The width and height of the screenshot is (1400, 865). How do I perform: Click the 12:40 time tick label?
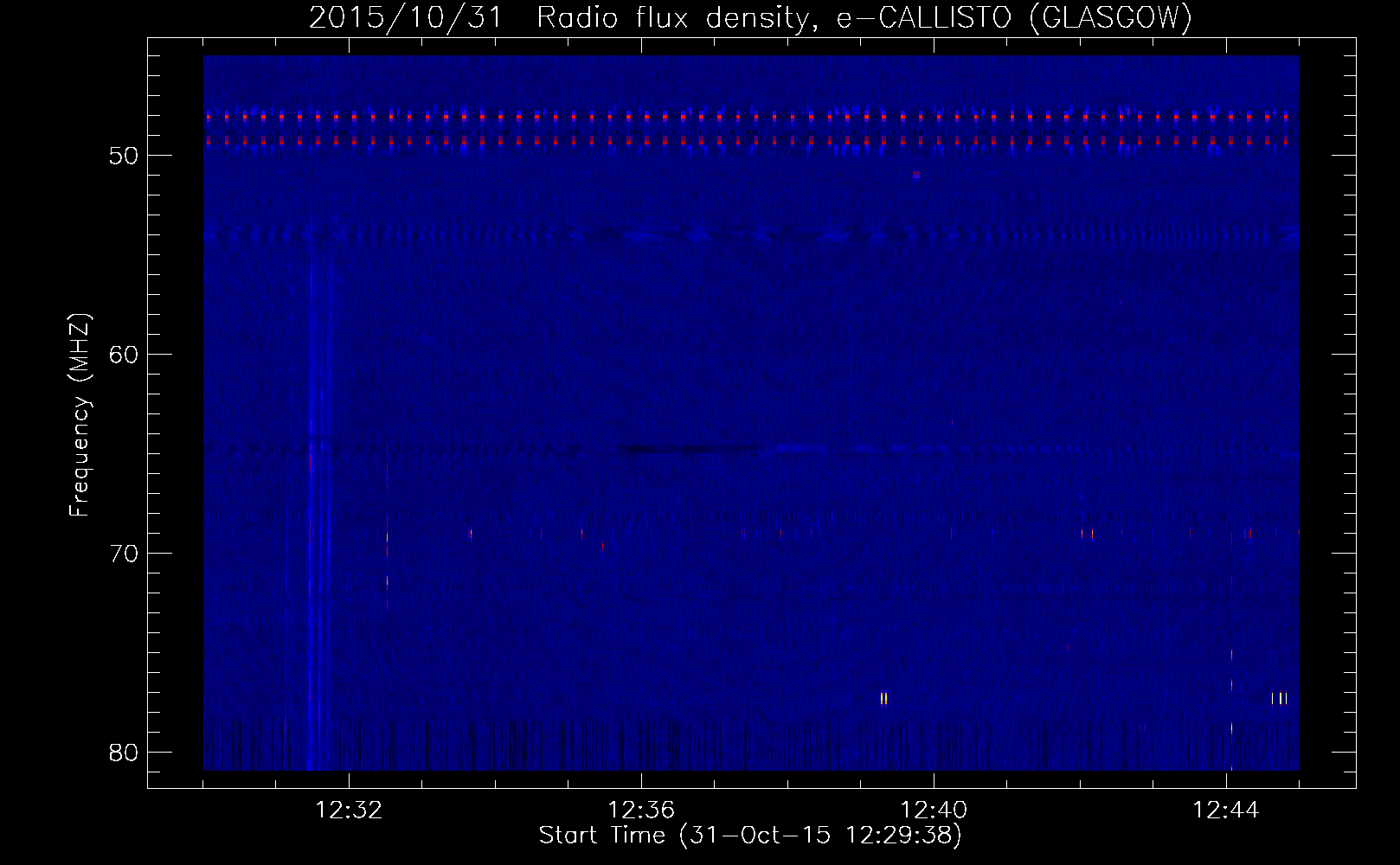pos(934,811)
